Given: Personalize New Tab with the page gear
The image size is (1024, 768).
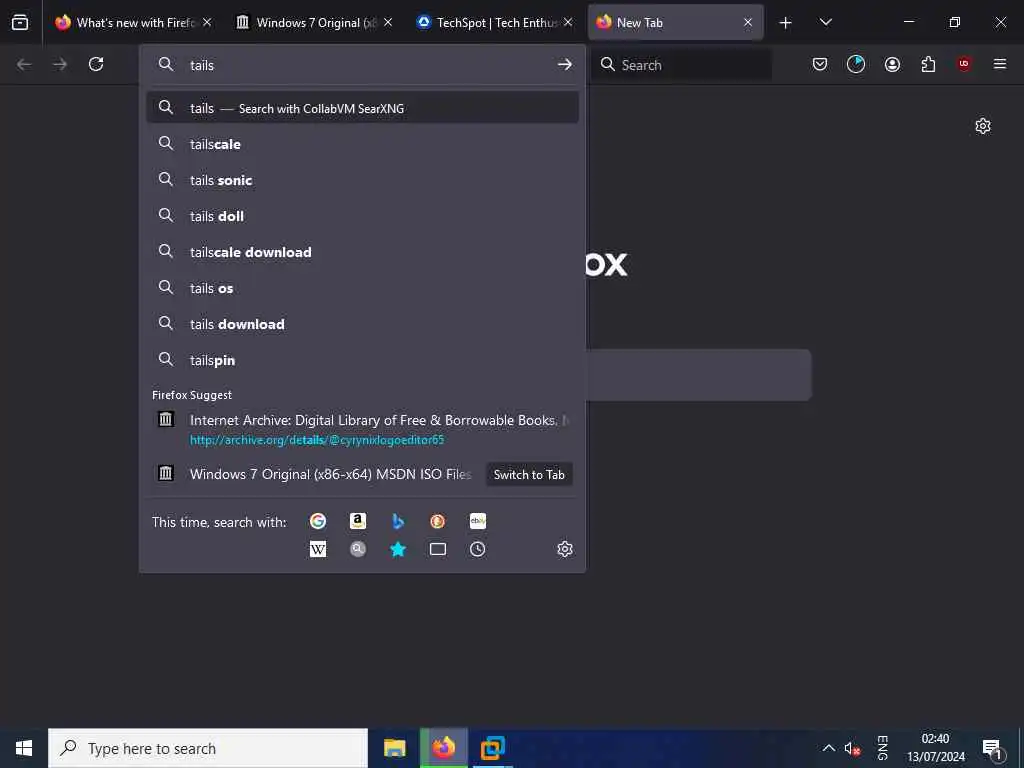Looking at the screenshot, I should (x=983, y=126).
